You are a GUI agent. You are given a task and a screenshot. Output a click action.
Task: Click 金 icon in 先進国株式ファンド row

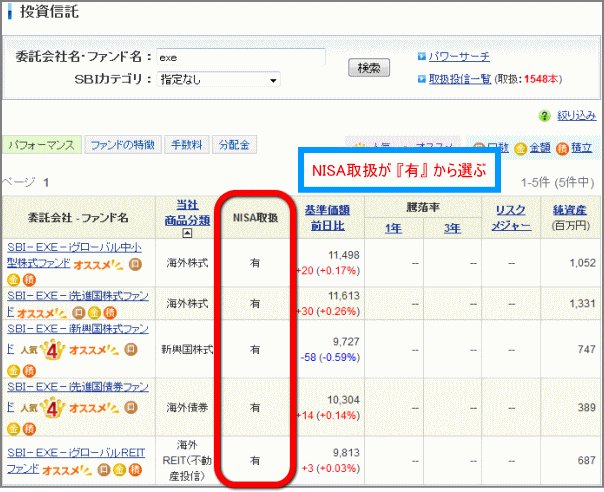coord(94,312)
